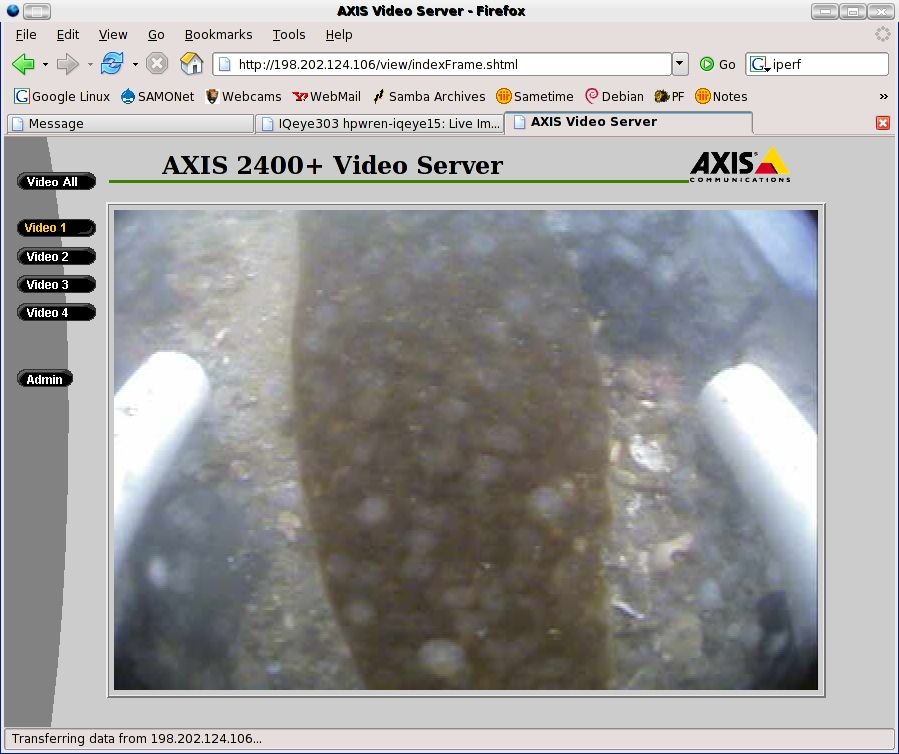Open the Back history dropdown arrow
The height and width of the screenshot is (754, 899).
tap(45, 64)
